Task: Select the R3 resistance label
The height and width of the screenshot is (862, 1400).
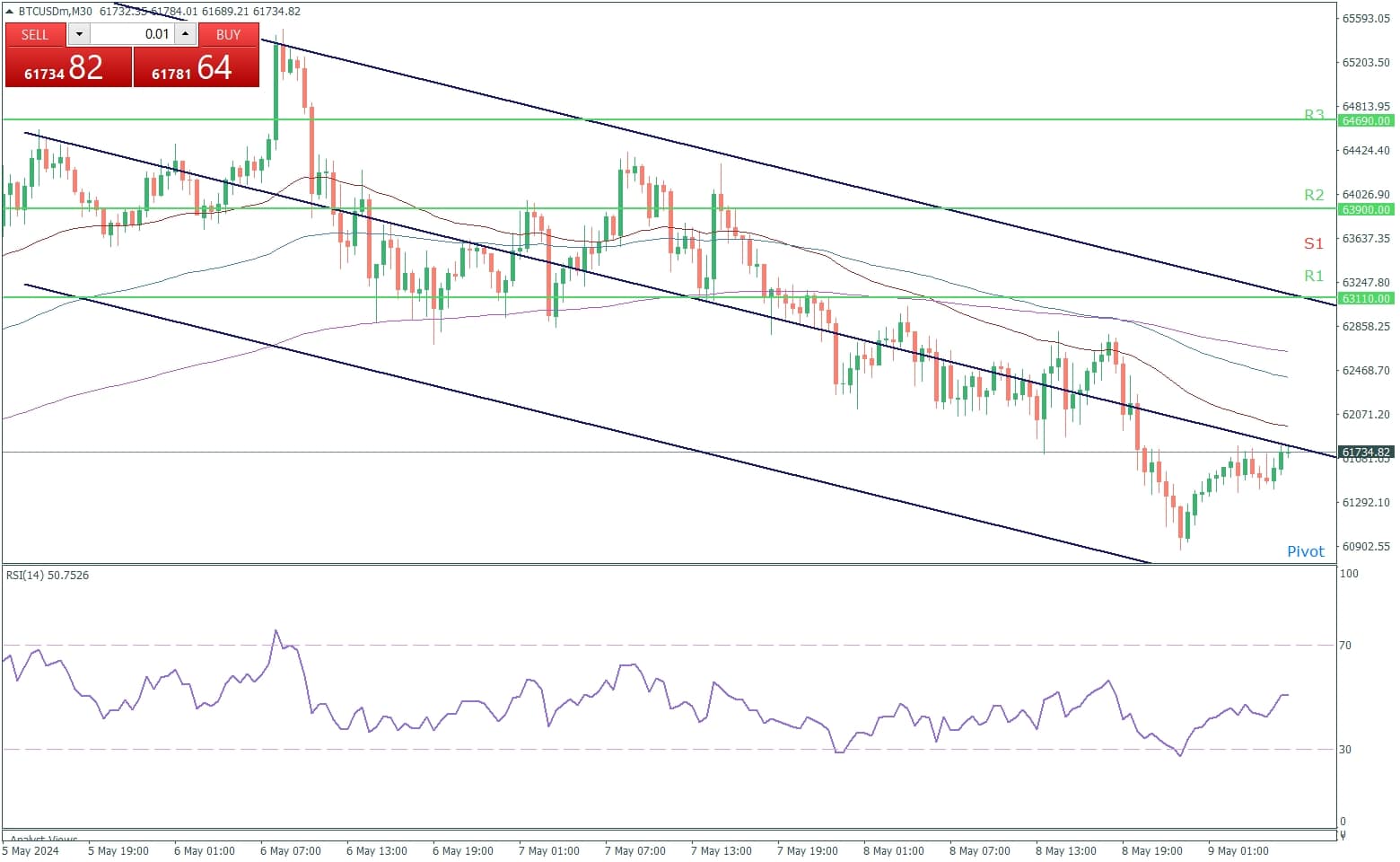Action: [1314, 114]
